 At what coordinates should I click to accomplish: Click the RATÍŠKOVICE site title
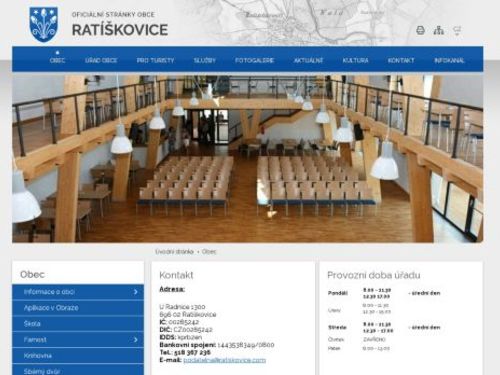coord(120,30)
